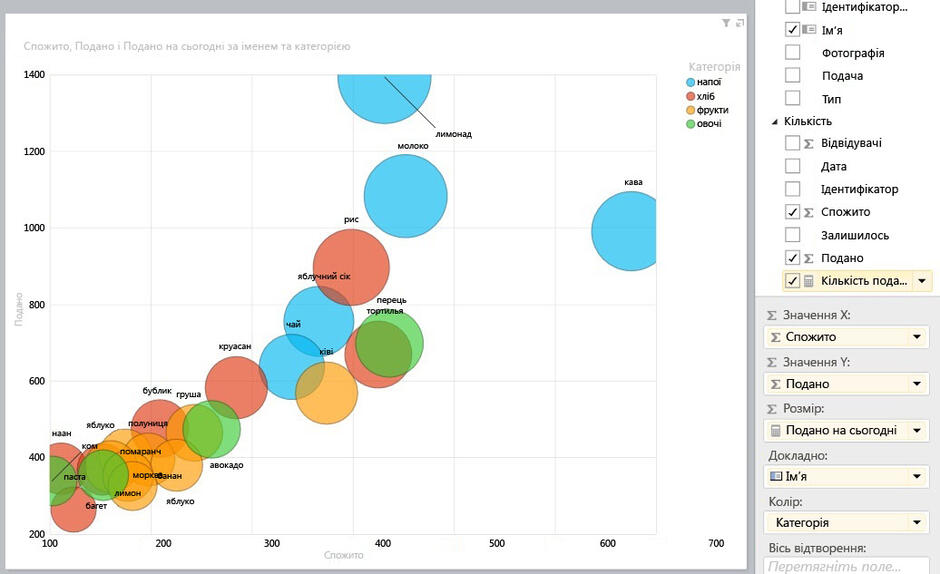Image resolution: width=940 pixels, height=574 pixels.
Task: Tick the Дата checkbox
Action: [793, 166]
